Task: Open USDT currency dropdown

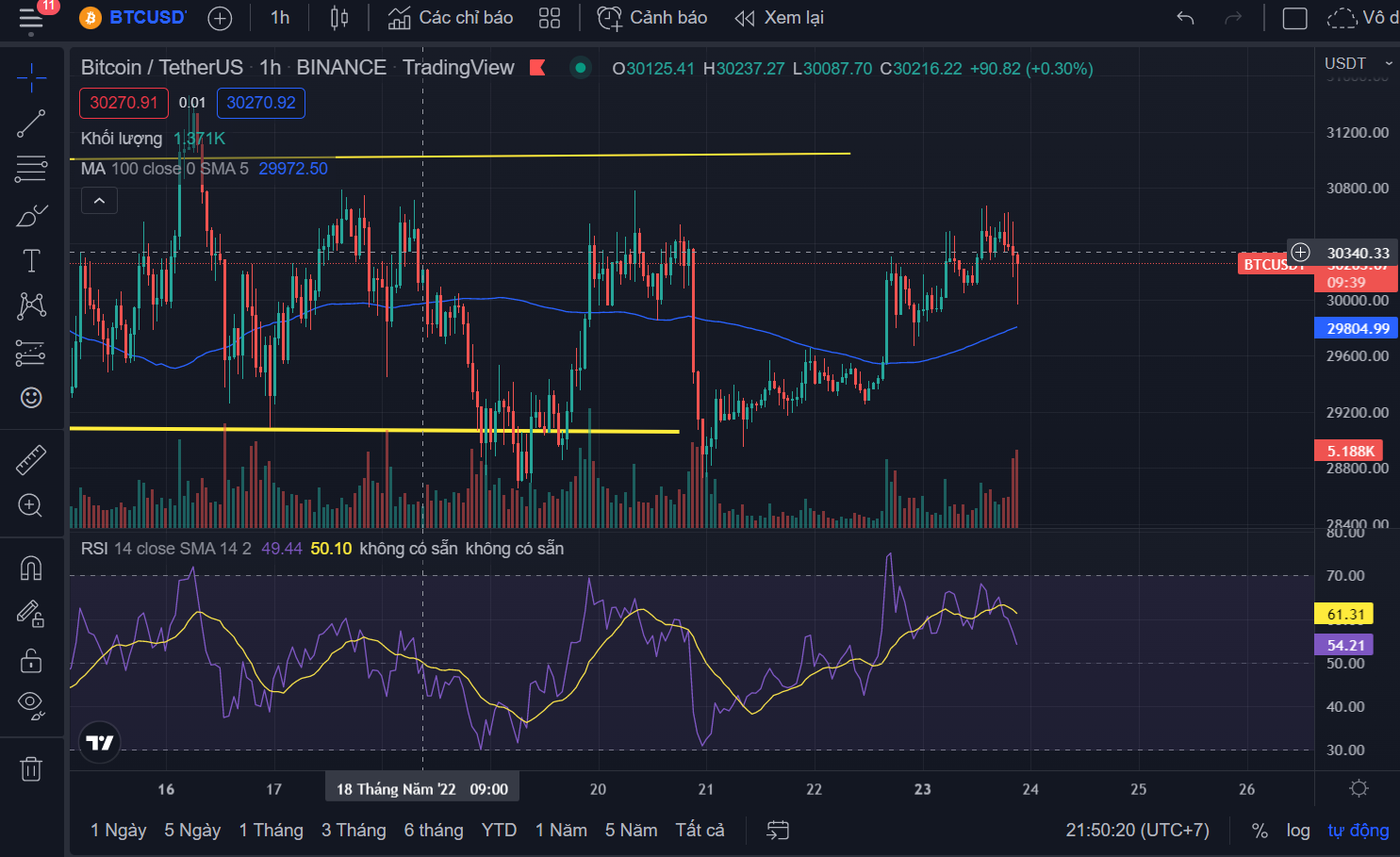Action: click(1358, 63)
